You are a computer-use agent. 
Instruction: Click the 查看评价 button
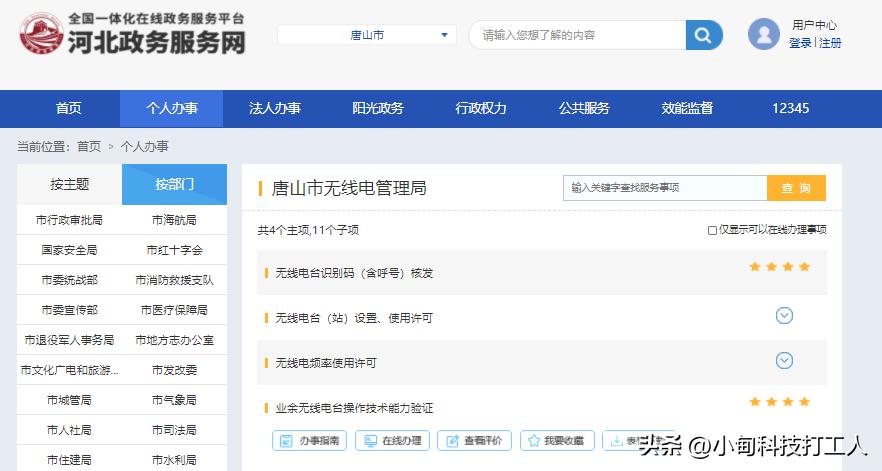[475, 441]
